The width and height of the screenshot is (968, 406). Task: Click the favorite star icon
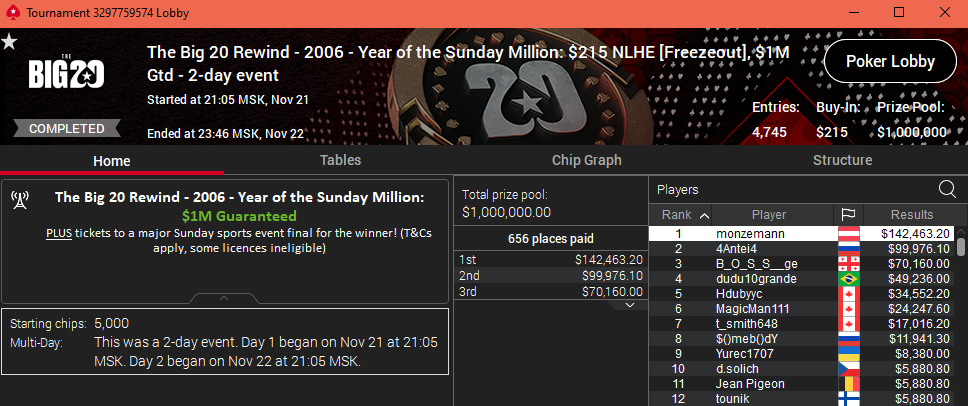9,41
